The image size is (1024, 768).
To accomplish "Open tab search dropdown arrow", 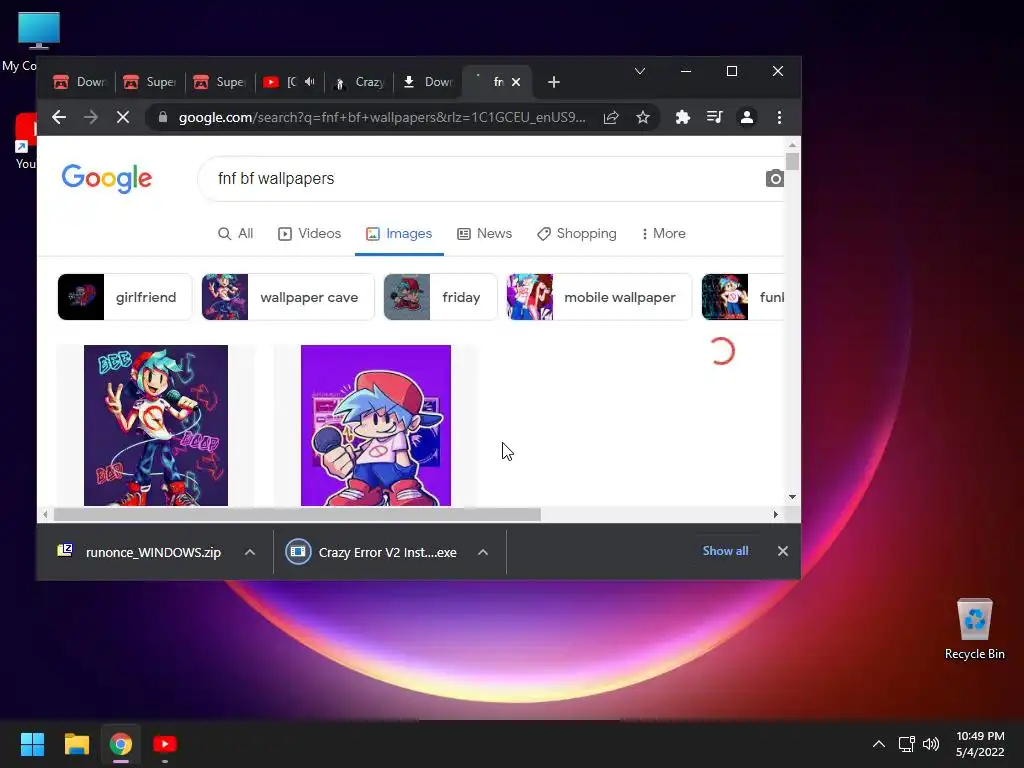I will click(x=640, y=71).
